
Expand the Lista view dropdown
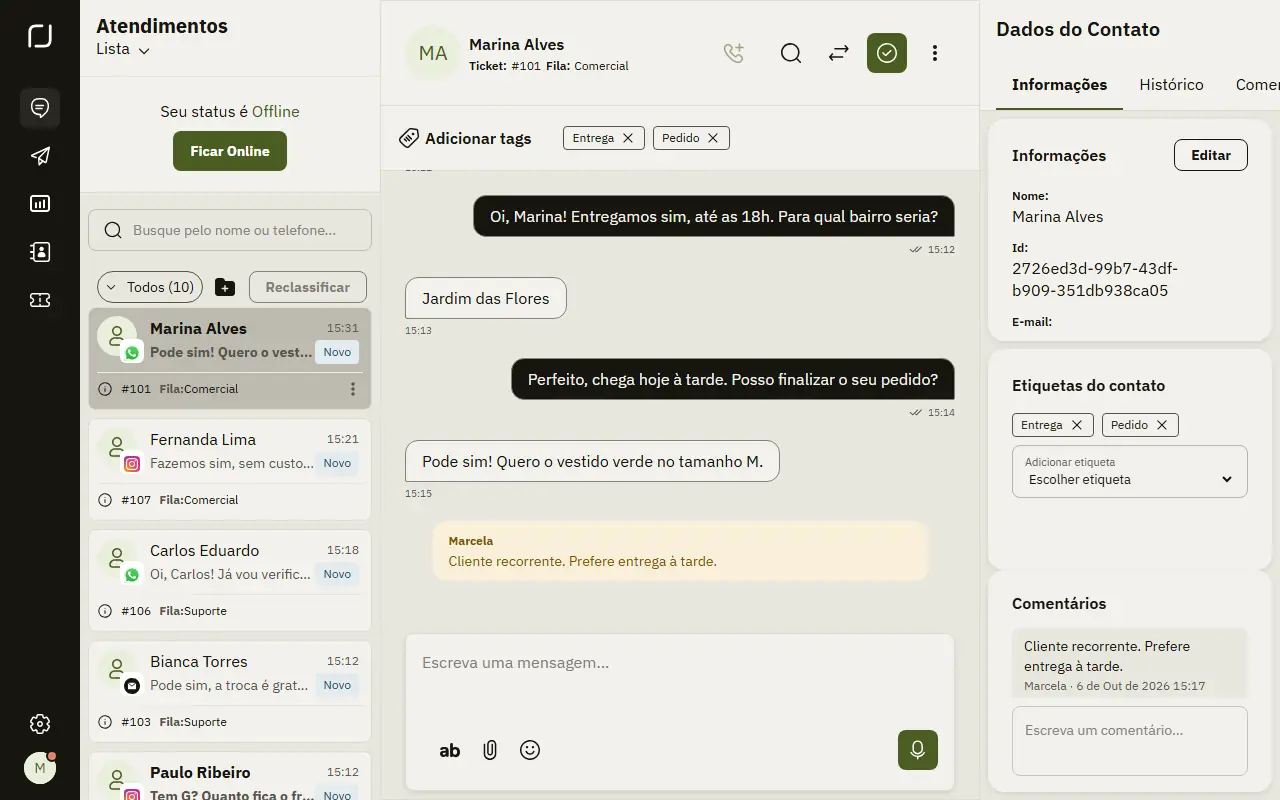[x=123, y=49]
